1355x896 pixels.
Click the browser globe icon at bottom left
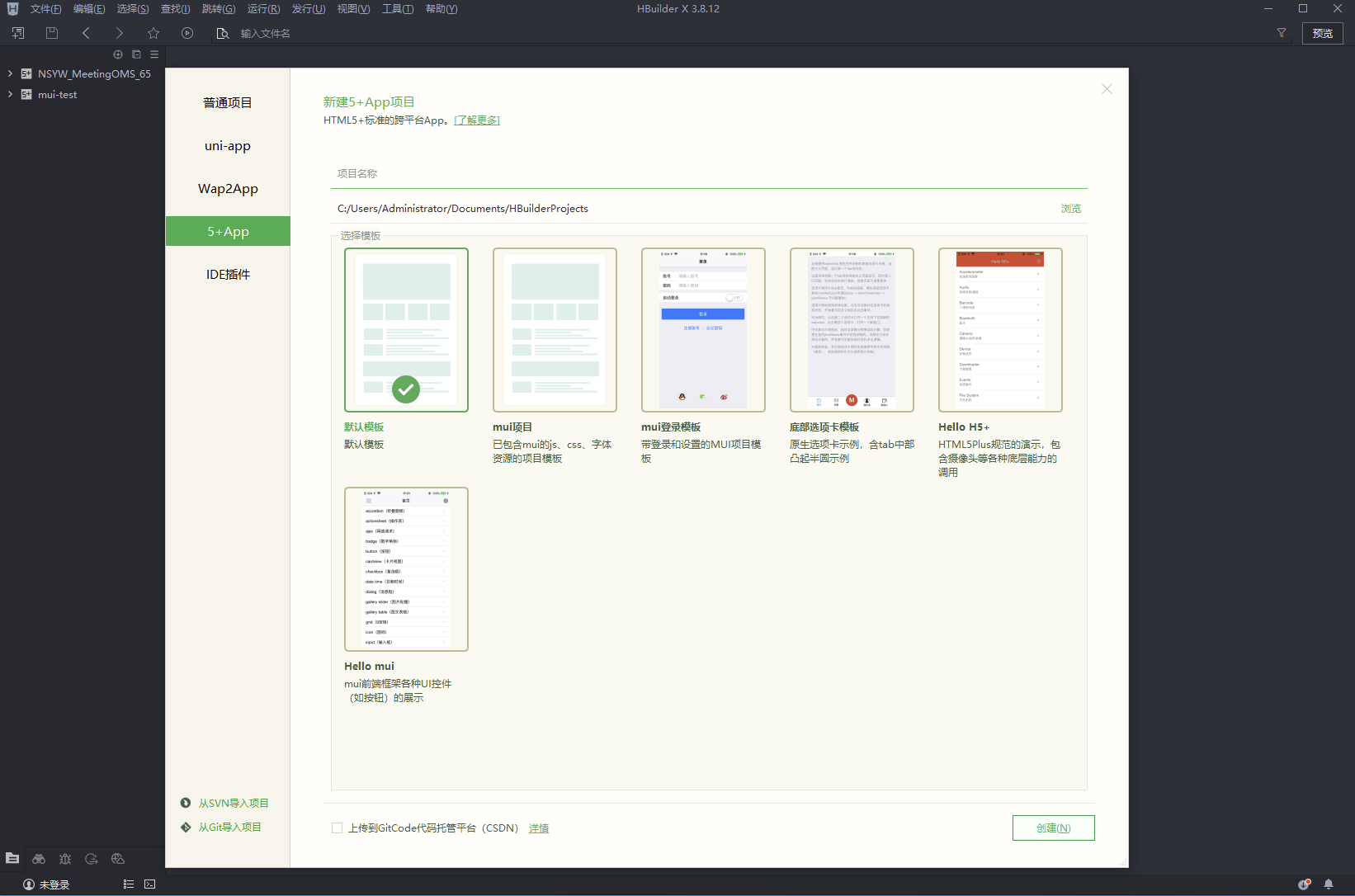click(x=118, y=859)
